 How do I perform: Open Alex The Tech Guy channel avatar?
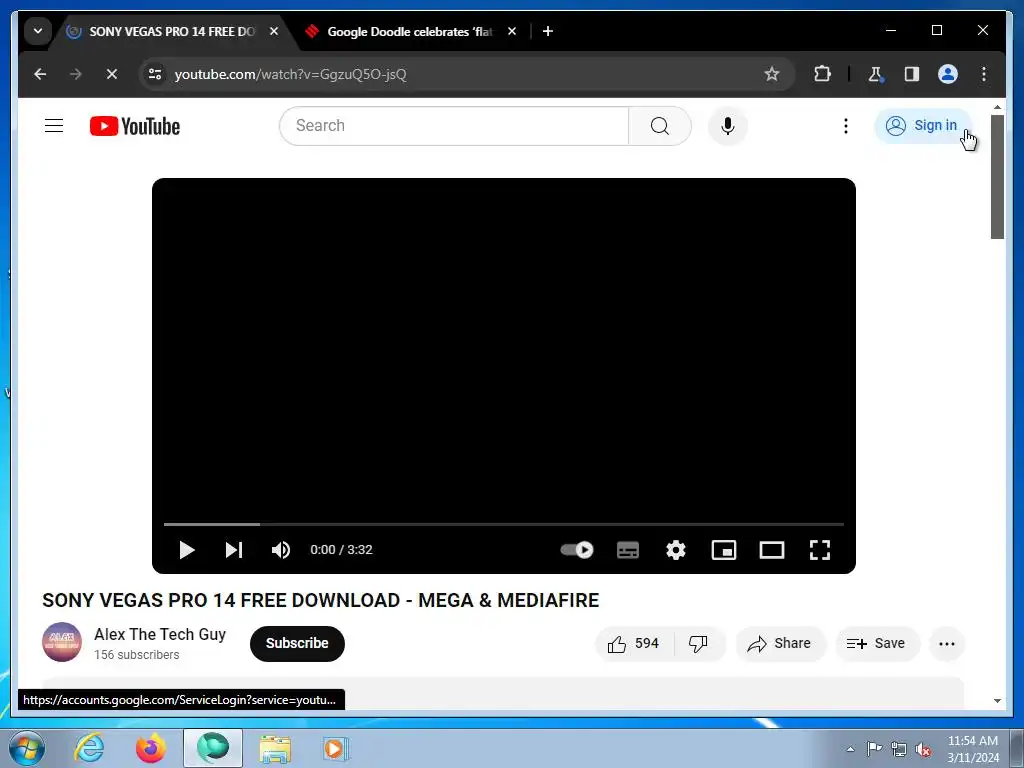point(62,642)
